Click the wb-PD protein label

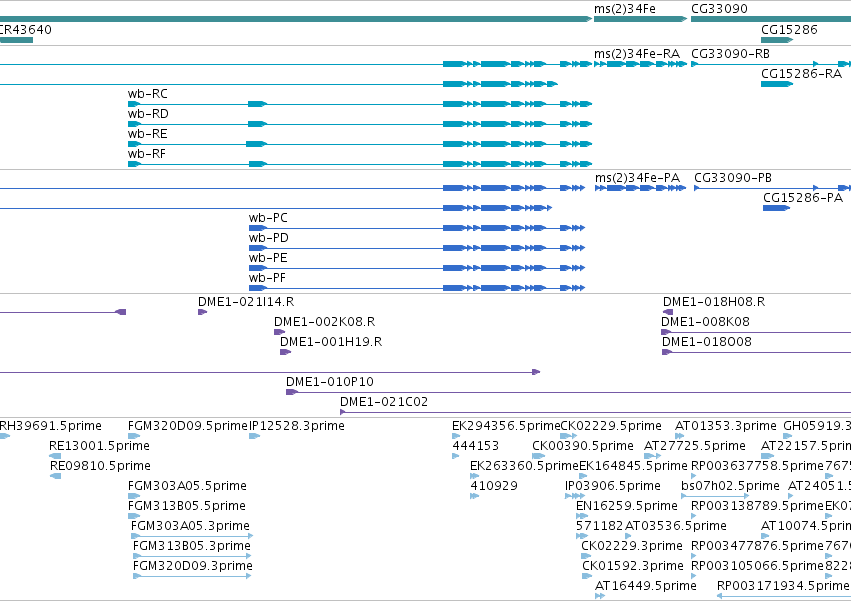point(269,238)
